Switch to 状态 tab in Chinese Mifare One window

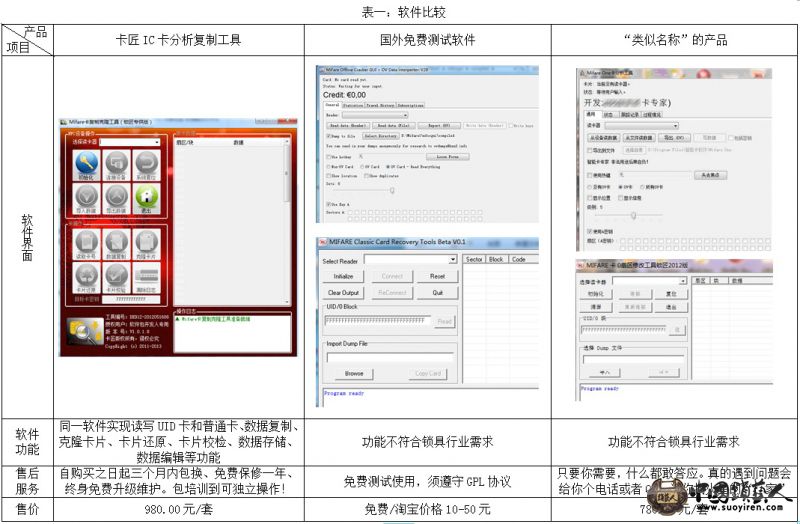(609, 115)
